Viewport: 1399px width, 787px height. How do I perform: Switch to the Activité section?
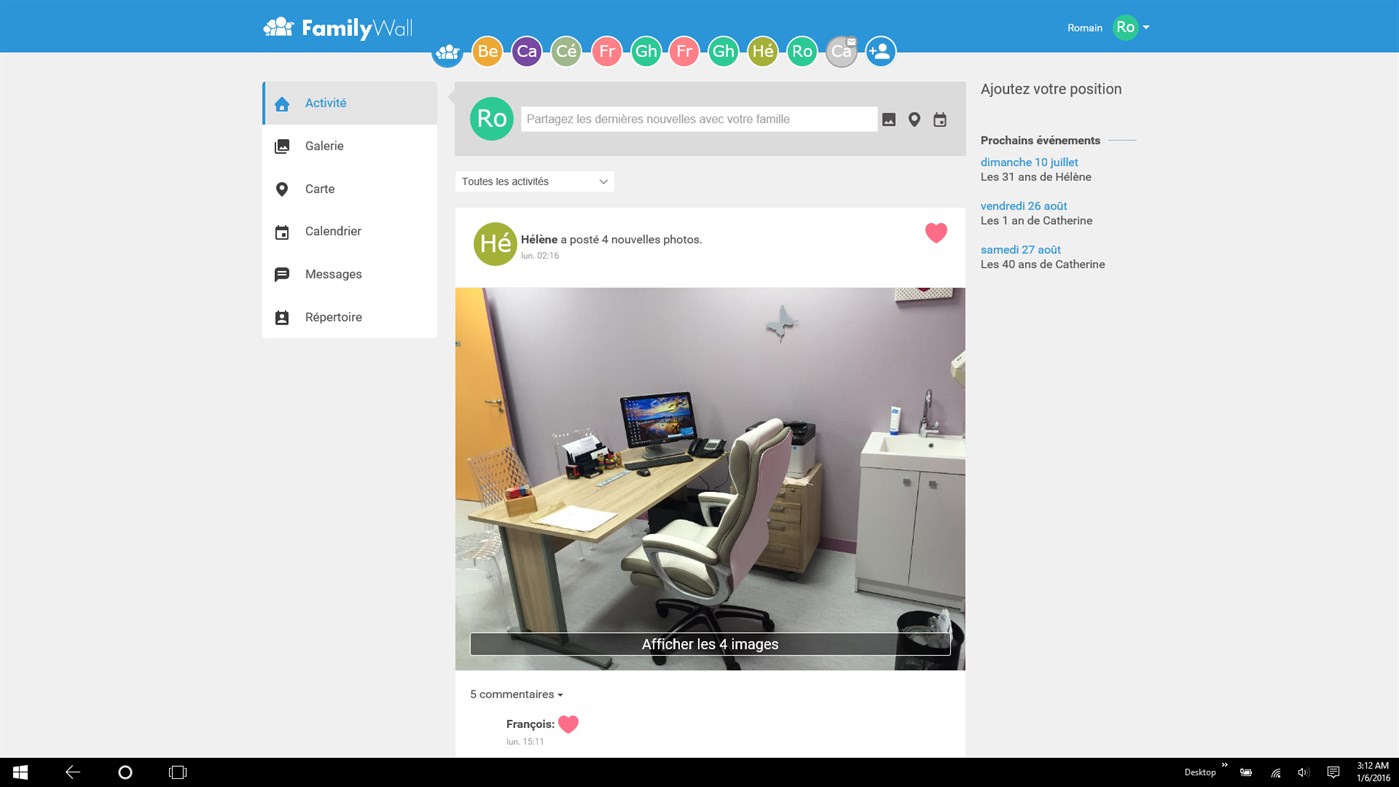325,102
